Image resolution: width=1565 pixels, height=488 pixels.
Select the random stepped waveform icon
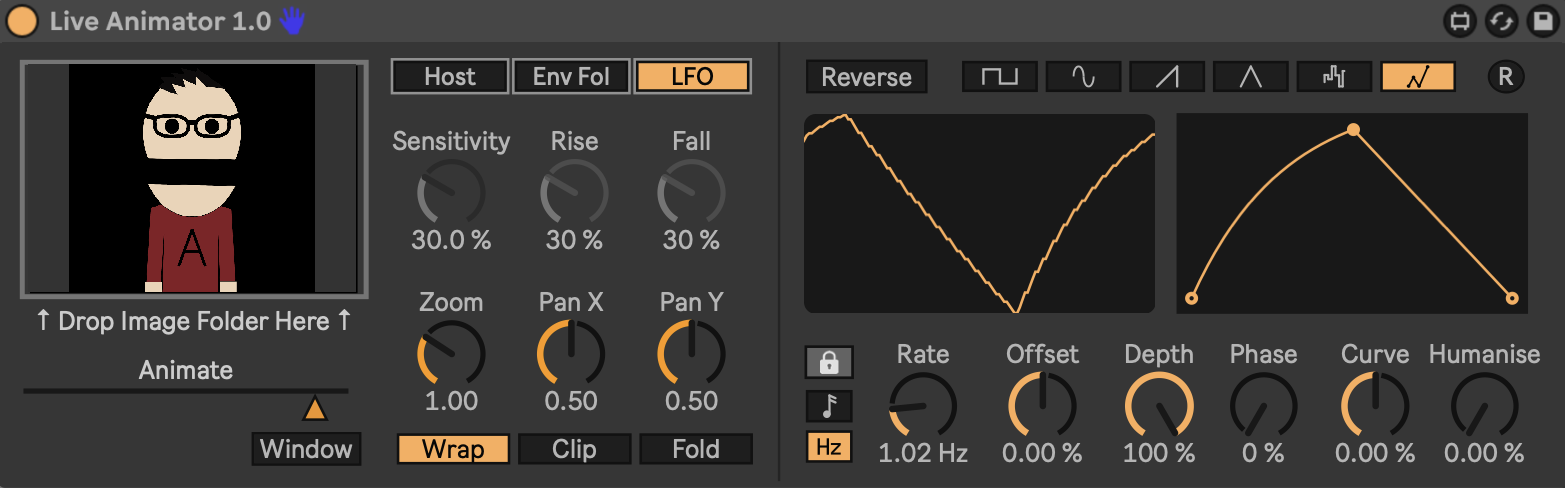[x=1334, y=77]
